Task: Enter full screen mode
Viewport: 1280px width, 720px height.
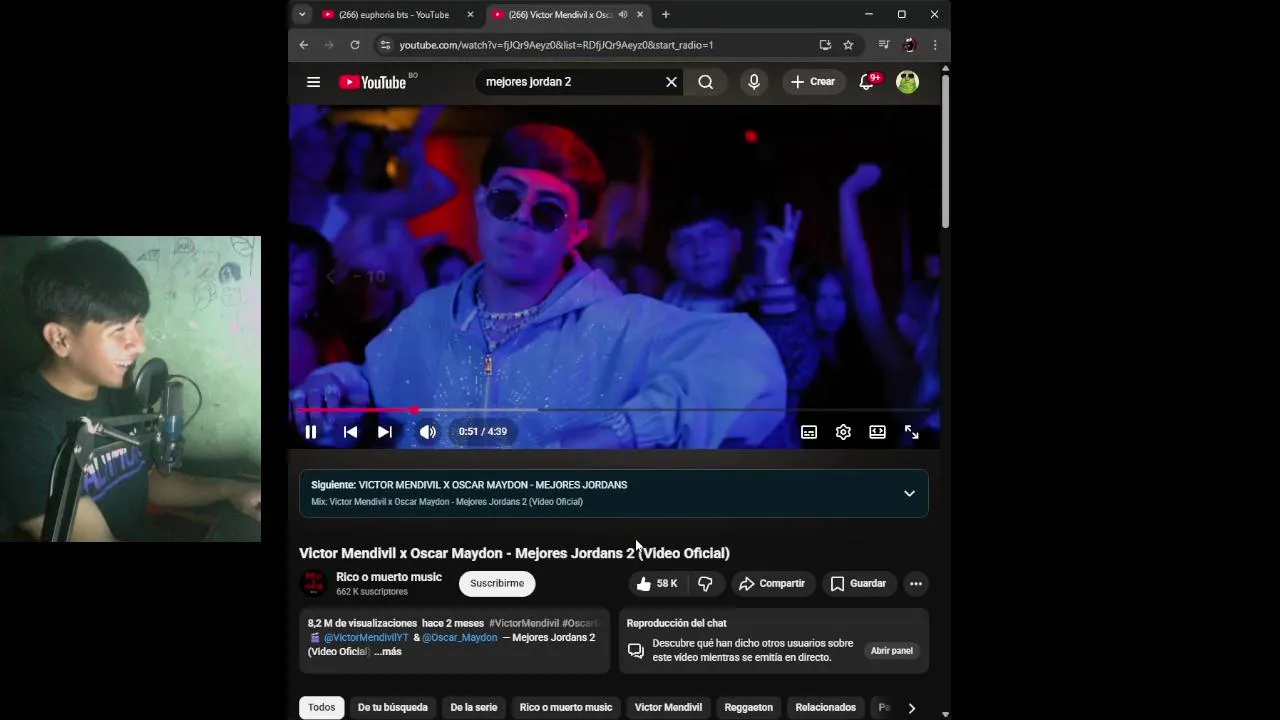Action: pyautogui.click(x=912, y=432)
